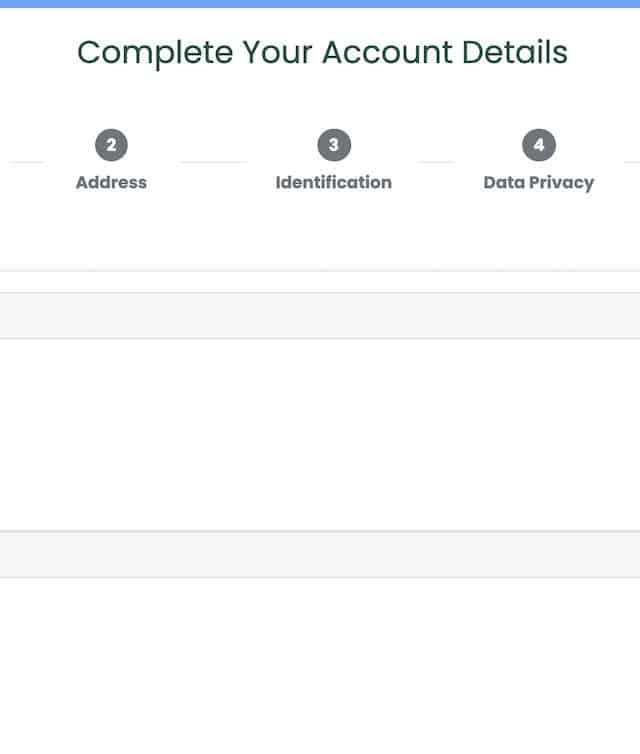Click the thin white strip above the upper gray bar
This screenshot has width=640, height=754.
coord(320,282)
